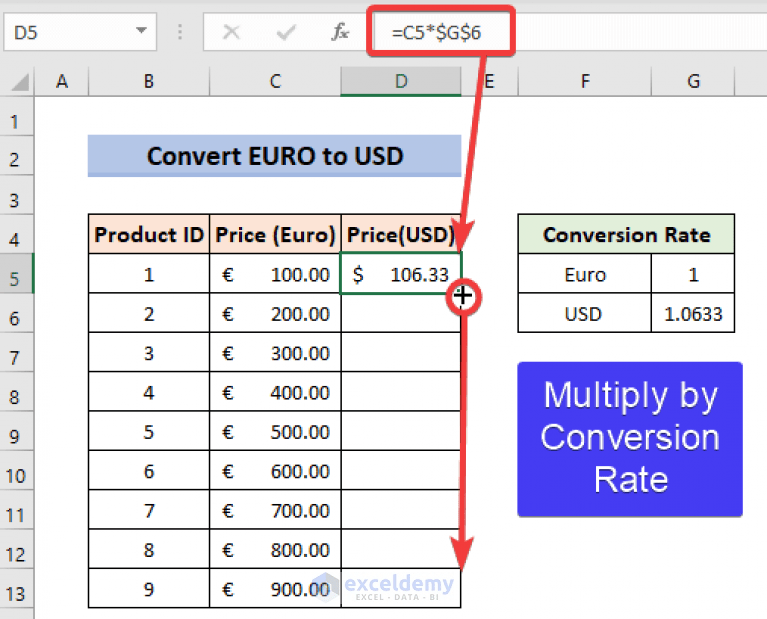
Task: Click the 'USD' label cell
Action: 585,314
